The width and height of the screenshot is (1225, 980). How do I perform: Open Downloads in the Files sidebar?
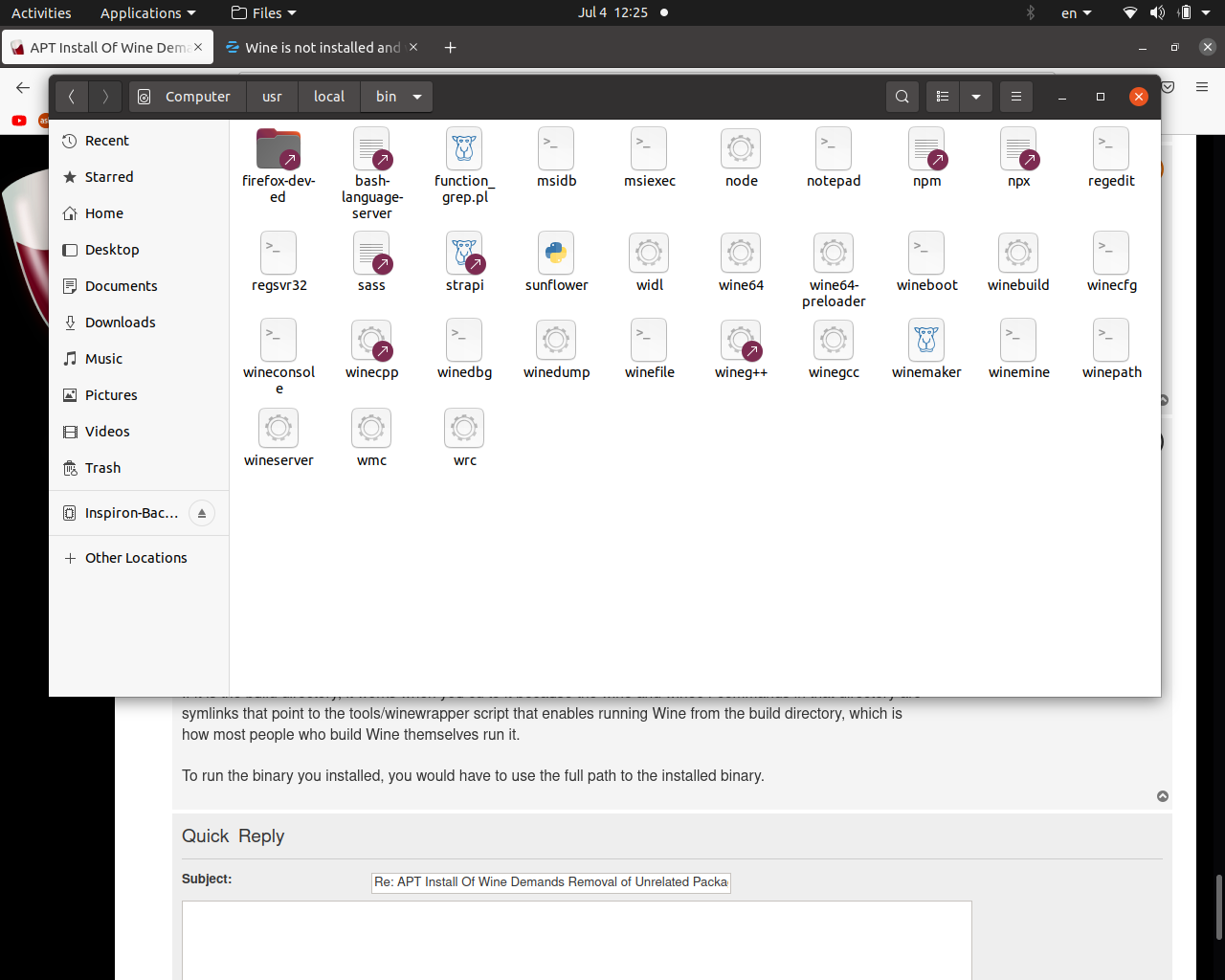tap(139, 323)
